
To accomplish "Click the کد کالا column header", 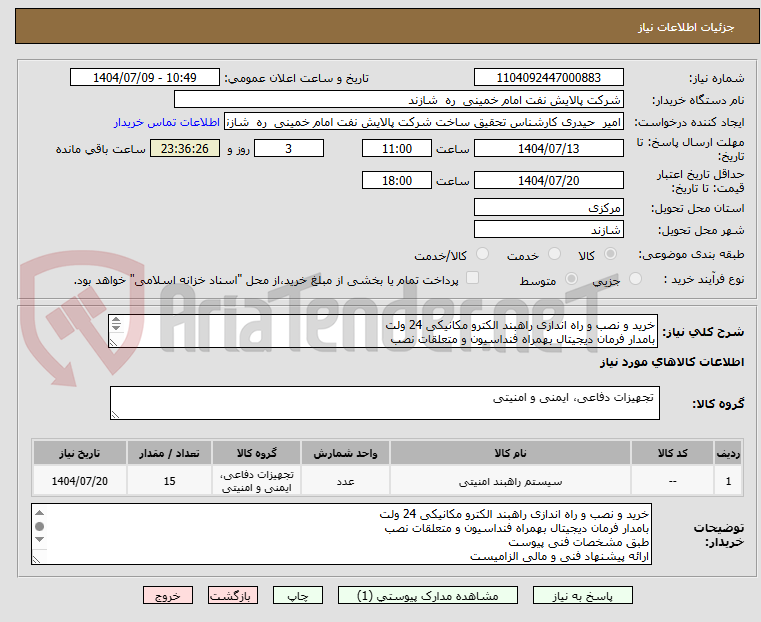I will [x=672, y=453].
